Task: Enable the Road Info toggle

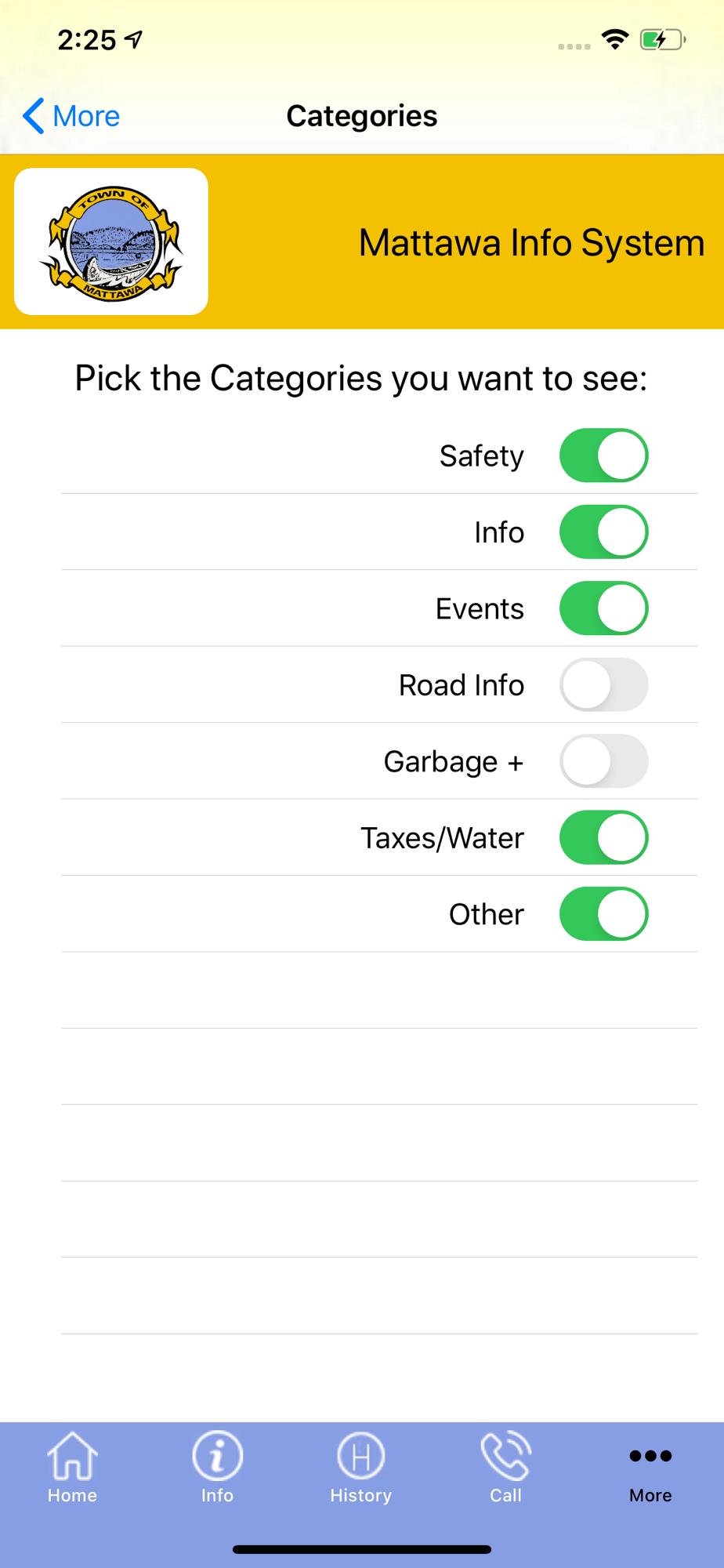Action: [603, 685]
